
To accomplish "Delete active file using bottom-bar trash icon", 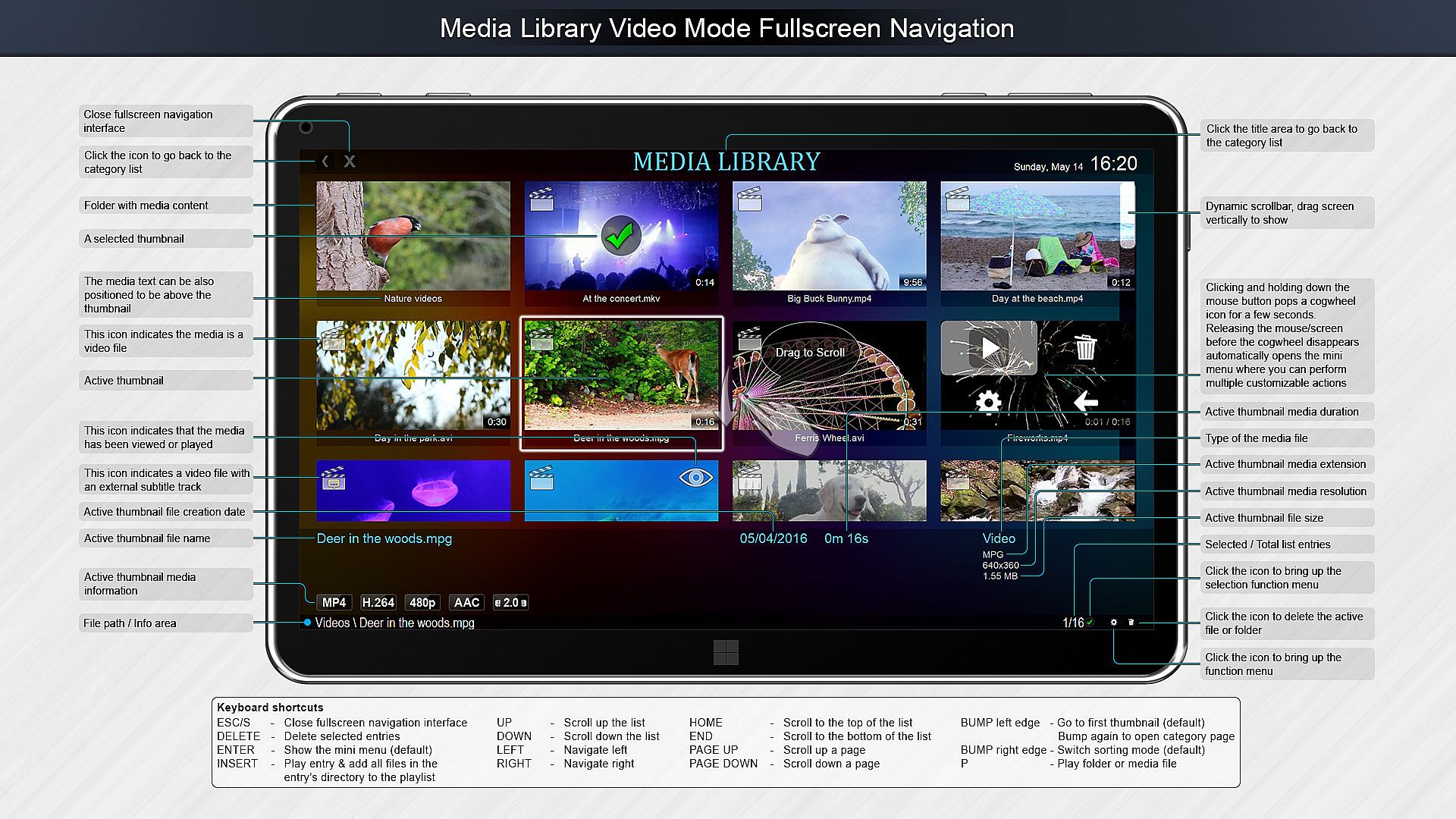I will pos(1131,623).
